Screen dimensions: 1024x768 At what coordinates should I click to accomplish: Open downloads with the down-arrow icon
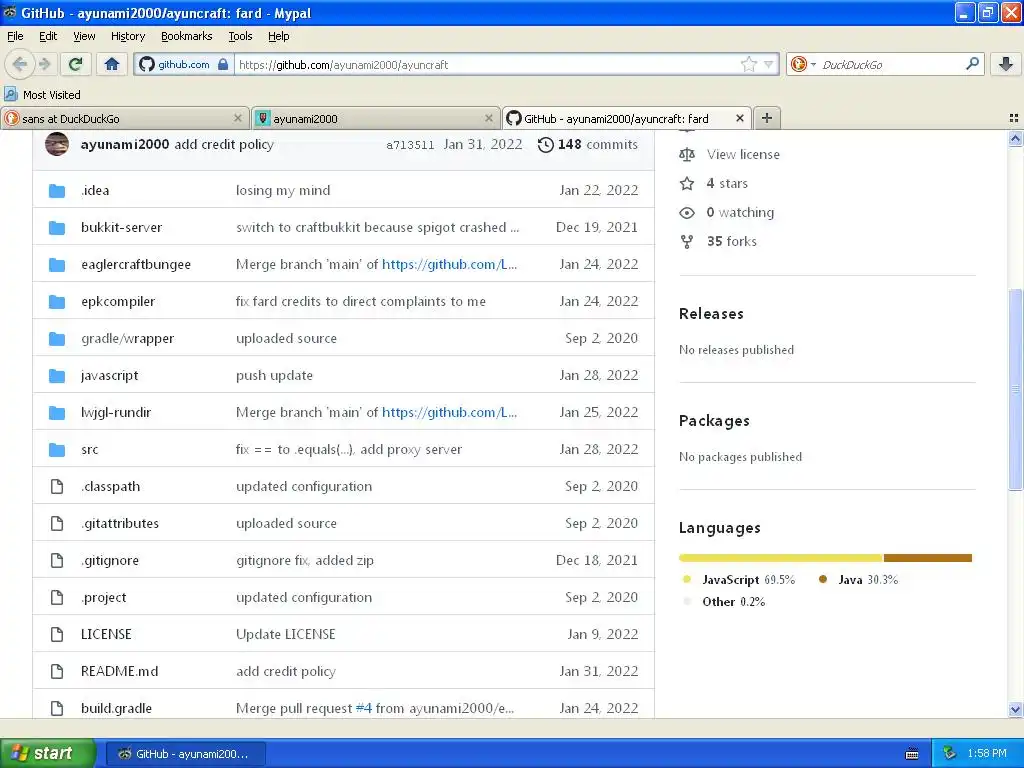pos(1006,64)
